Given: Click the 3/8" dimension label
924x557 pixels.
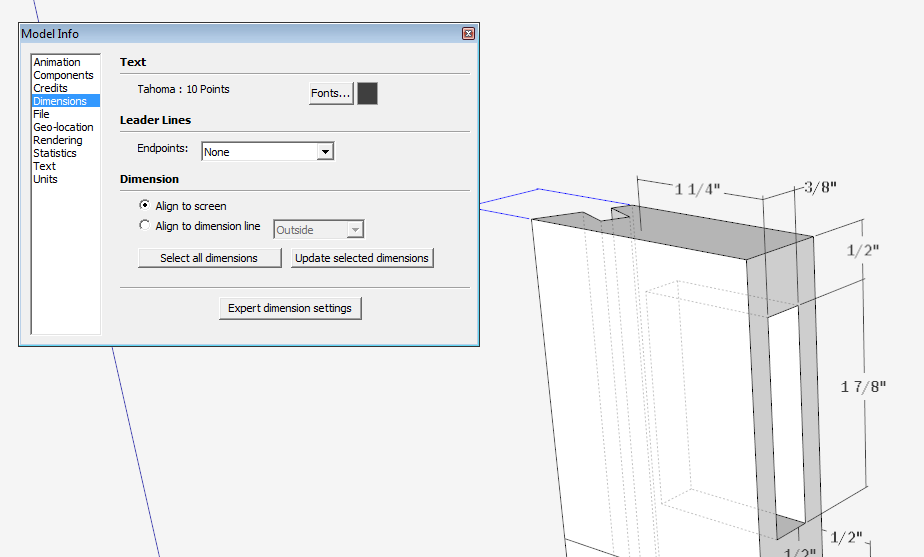Looking at the screenshot, I should [x=821, y=187].
